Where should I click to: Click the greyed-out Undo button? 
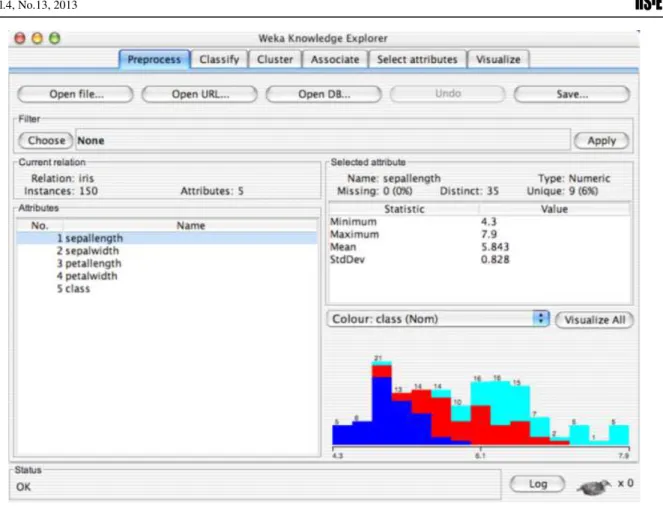point(448,93)
